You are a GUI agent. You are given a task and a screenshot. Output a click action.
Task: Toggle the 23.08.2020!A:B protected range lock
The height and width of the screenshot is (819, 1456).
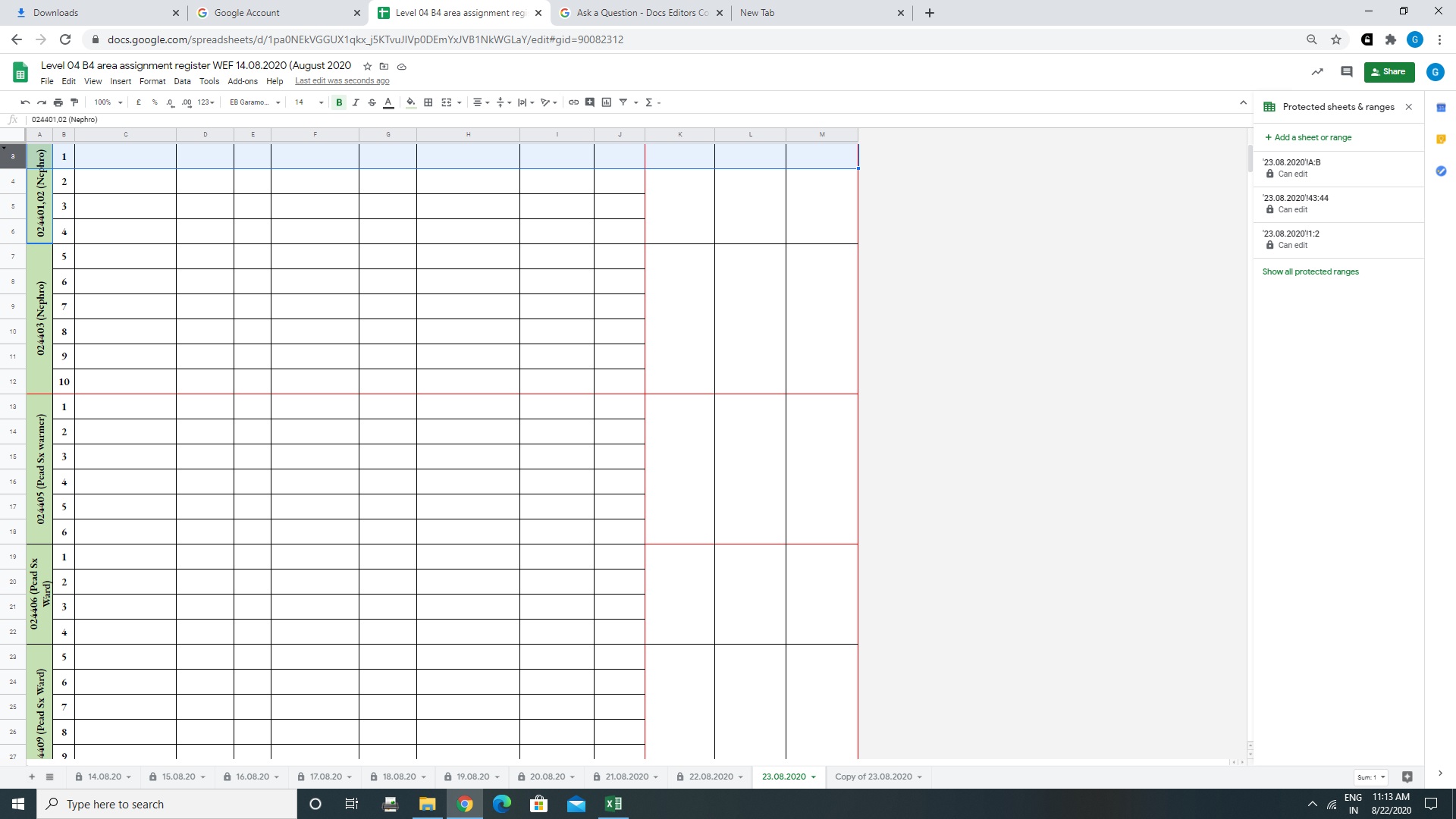(x=1270, y=174)
